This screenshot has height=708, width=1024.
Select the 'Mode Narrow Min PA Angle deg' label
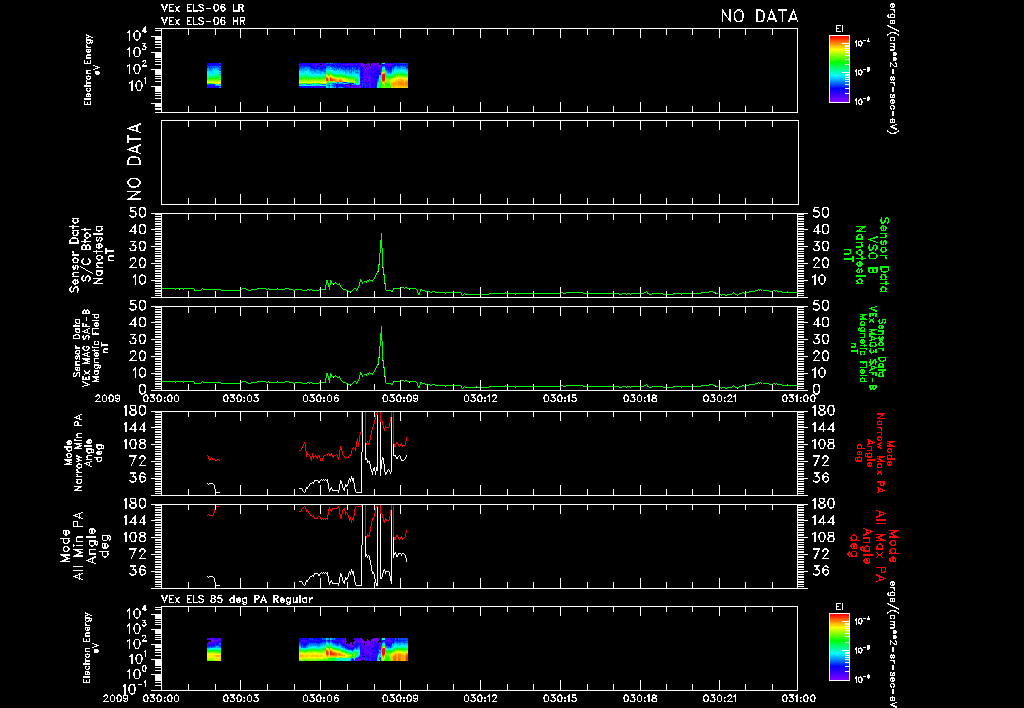click(83, 451)
